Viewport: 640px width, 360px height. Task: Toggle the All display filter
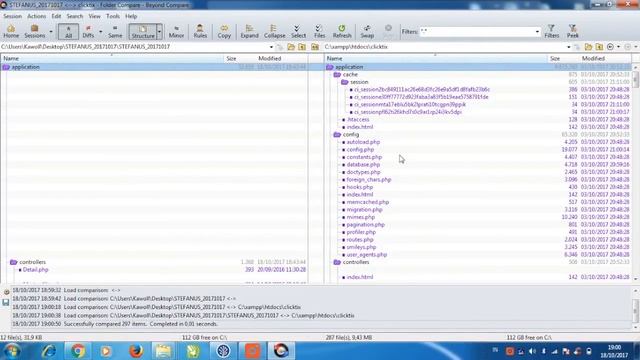tap(68, 31)
